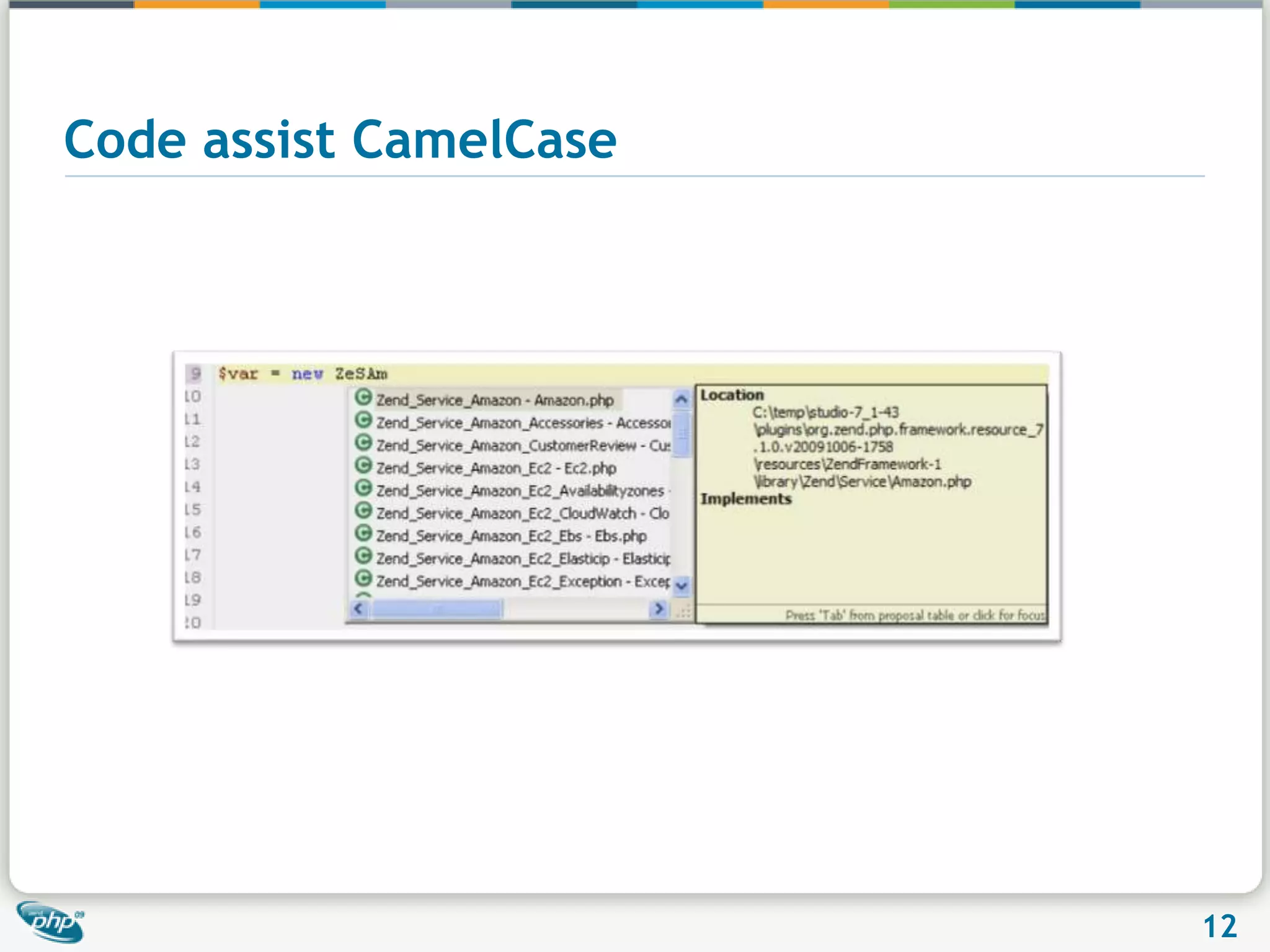Screen dimensions: 1270x952
Task: Click the class icon beside Zend_Service_Amazon_Ec2 - Ec2.php
Action: coord(363,465)
